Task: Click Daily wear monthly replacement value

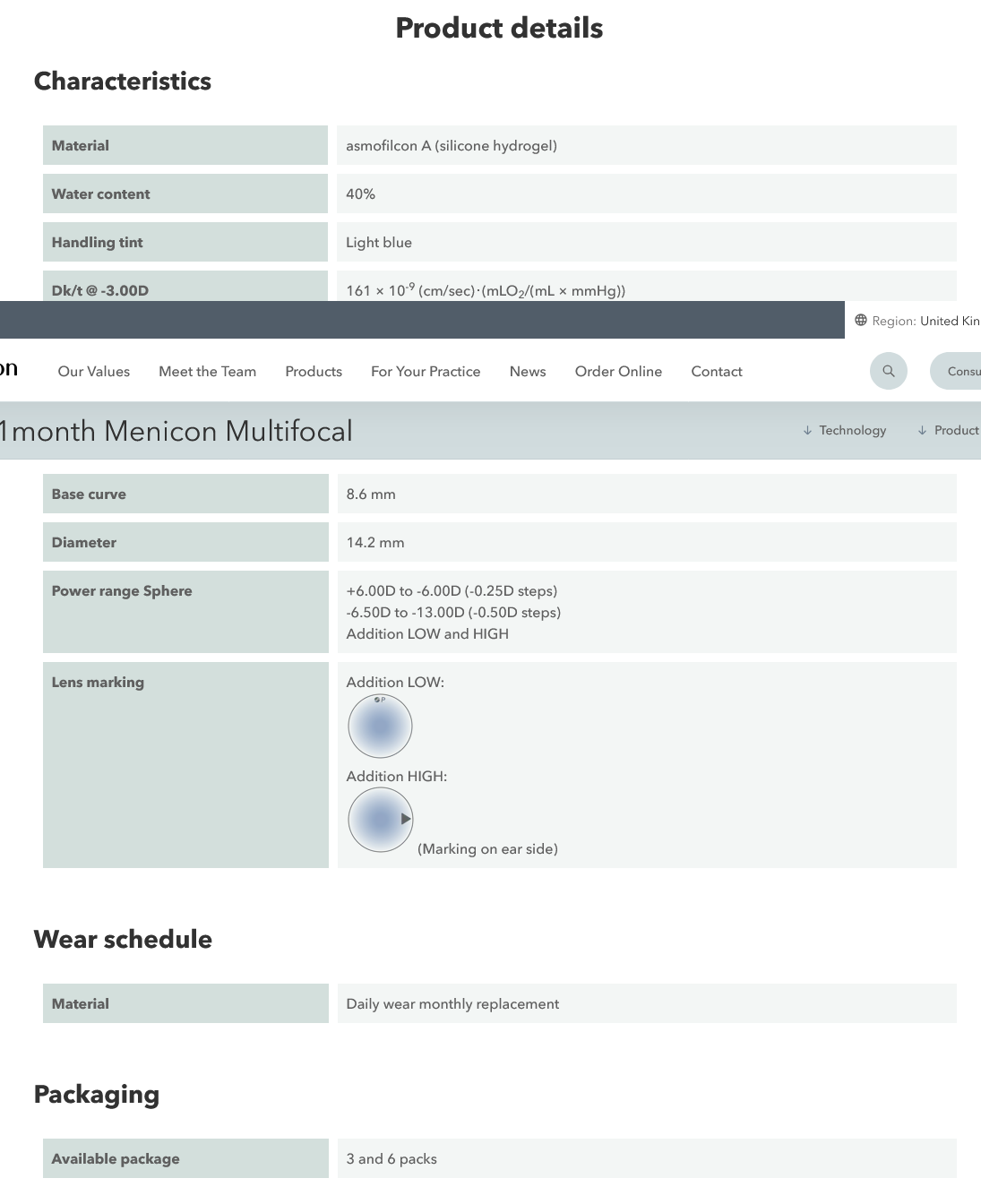Action: (452, 1004)
